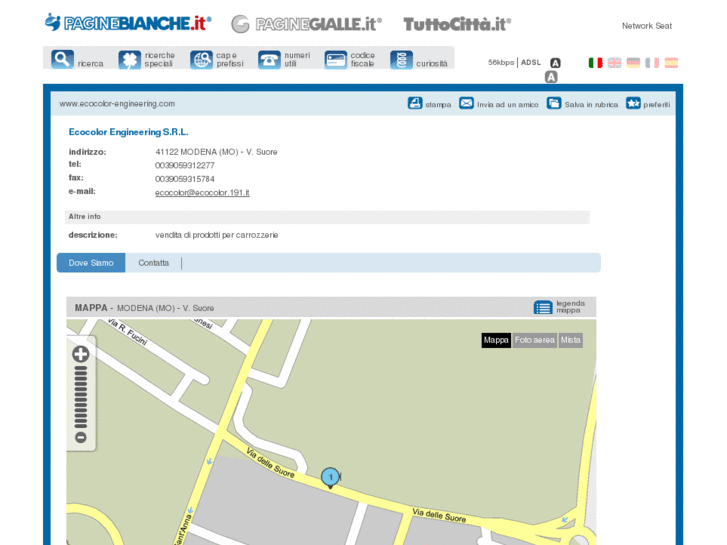Click the description vendita di prodotti per carrozzerie
Viewport: 727px width, 545px height.
coord(217,235)
